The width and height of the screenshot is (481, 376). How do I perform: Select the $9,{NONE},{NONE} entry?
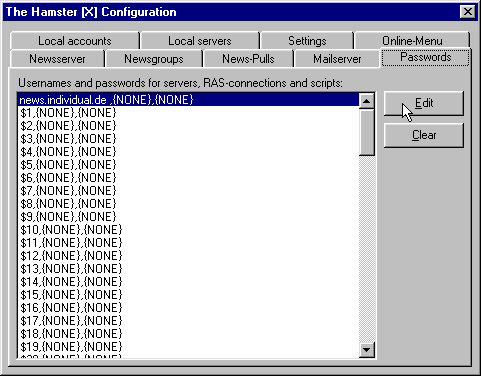188,217
